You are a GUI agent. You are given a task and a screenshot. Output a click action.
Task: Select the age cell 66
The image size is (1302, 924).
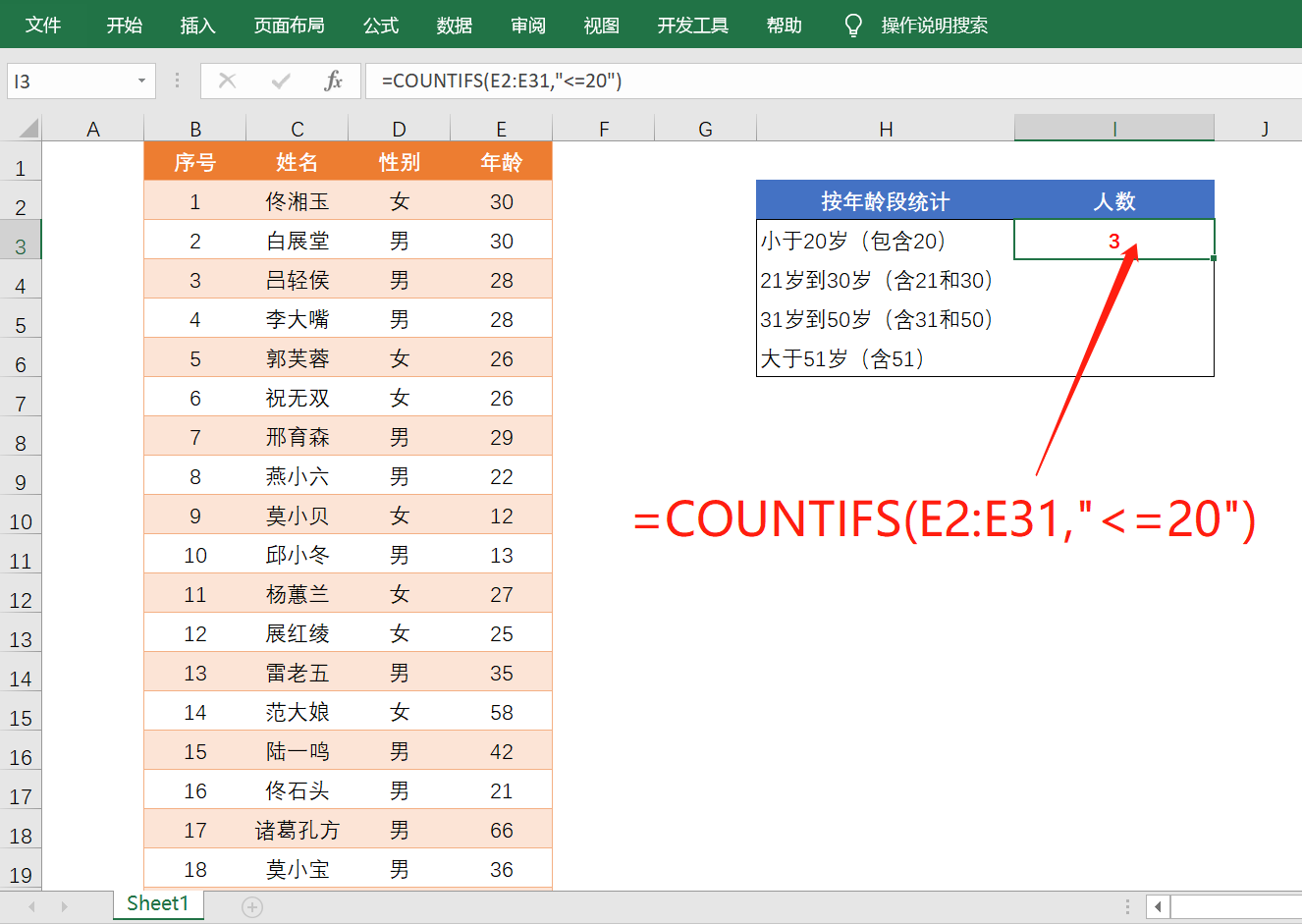coord(502,830)
